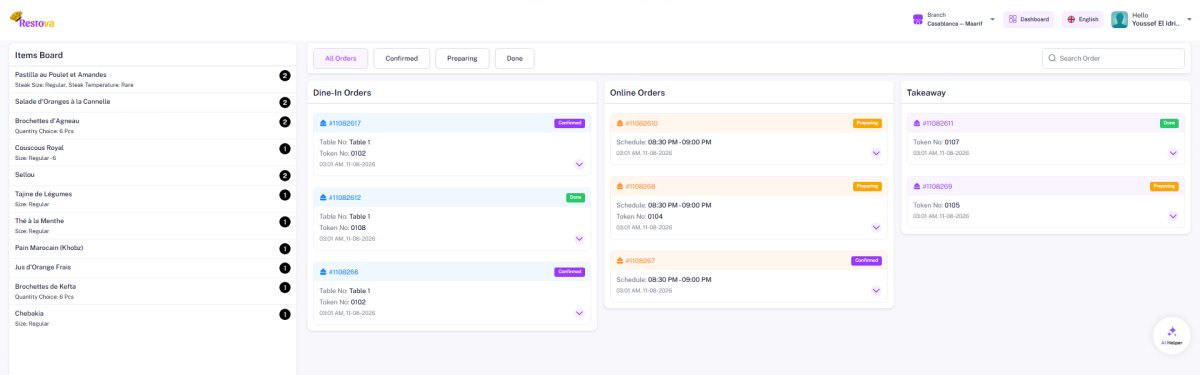Click the icon of takeaway order #1108269

(917, 186)
